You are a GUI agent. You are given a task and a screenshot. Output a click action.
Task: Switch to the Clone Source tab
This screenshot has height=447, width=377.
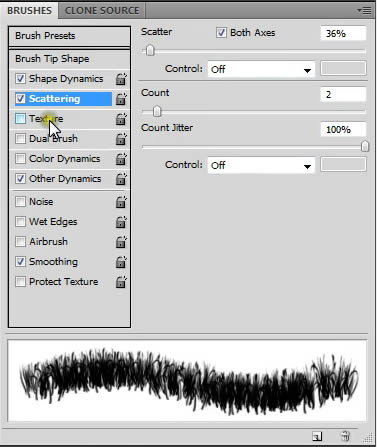click(102, 11)
